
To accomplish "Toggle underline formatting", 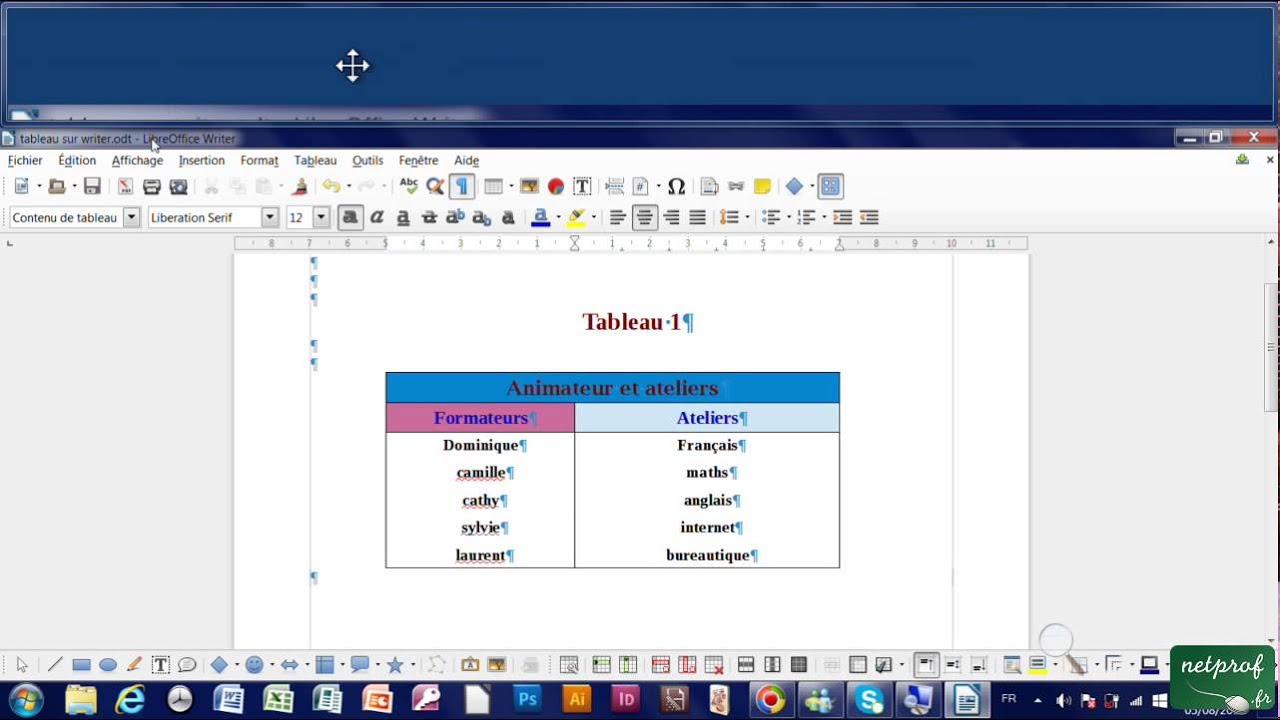I will [403, 217].
